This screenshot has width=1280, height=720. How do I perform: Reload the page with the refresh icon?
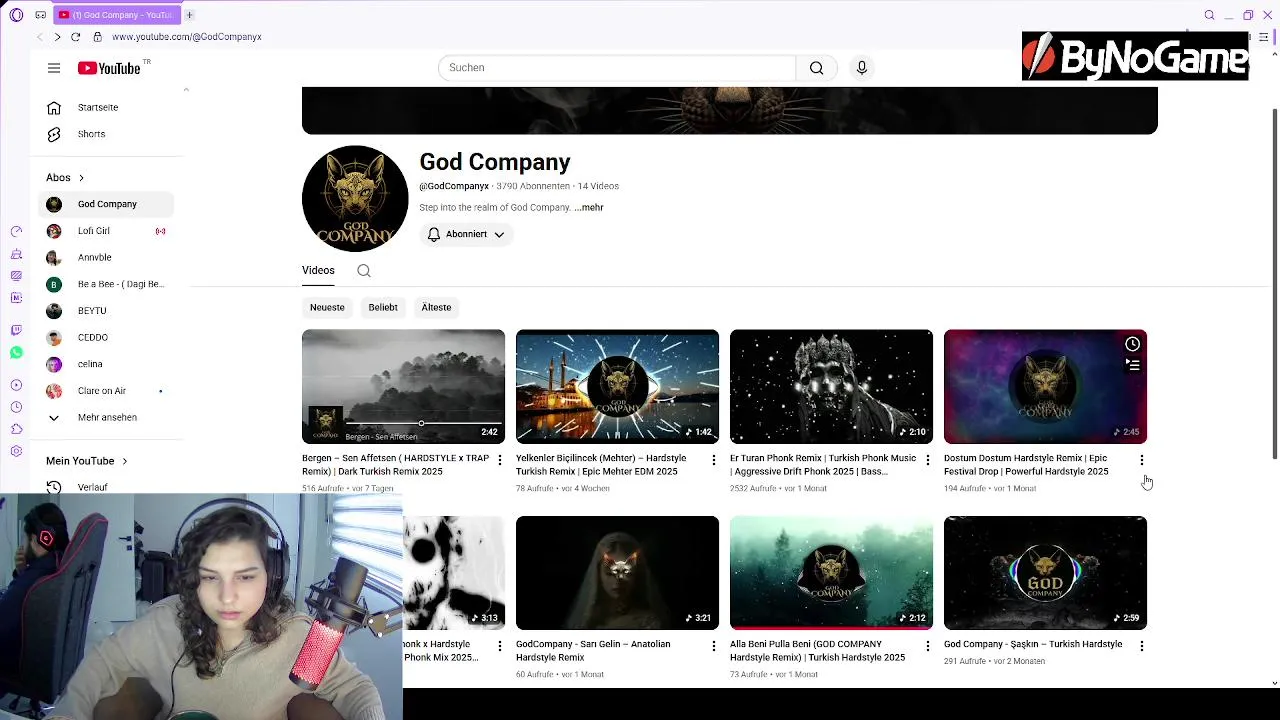click(x=75, y=37)
